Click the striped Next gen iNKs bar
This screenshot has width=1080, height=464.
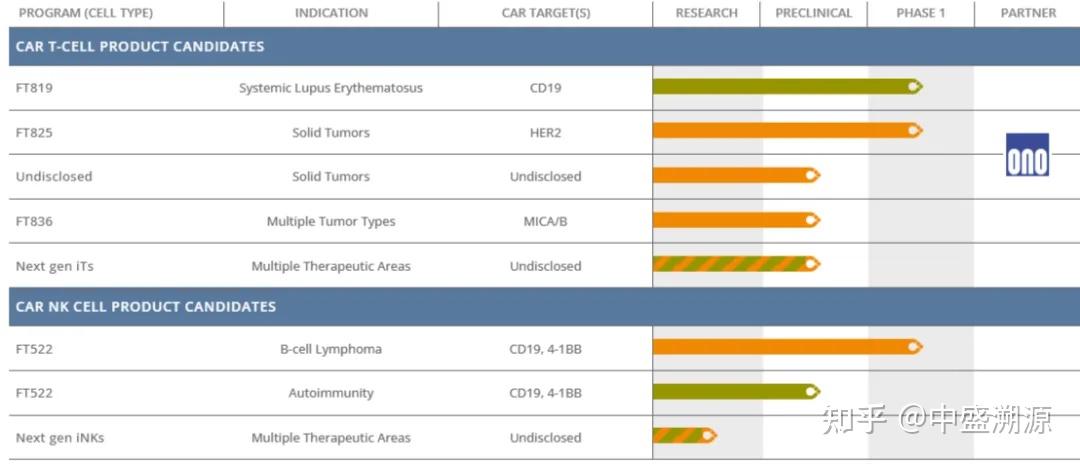tap(685, 435)
